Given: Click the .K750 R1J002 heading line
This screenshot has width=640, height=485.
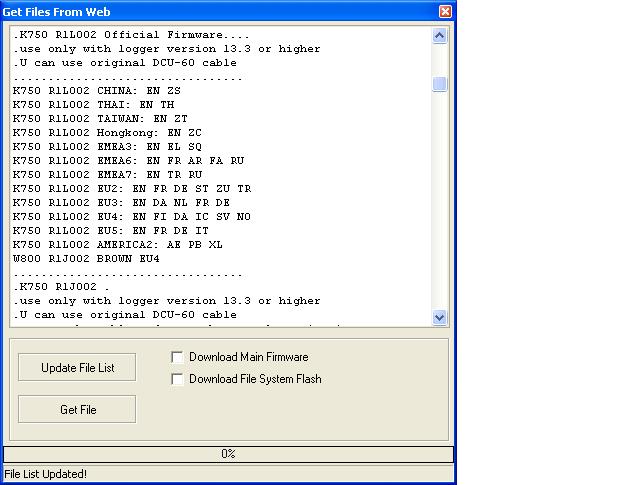Looking at the screenshot, I should coord(61,287).
